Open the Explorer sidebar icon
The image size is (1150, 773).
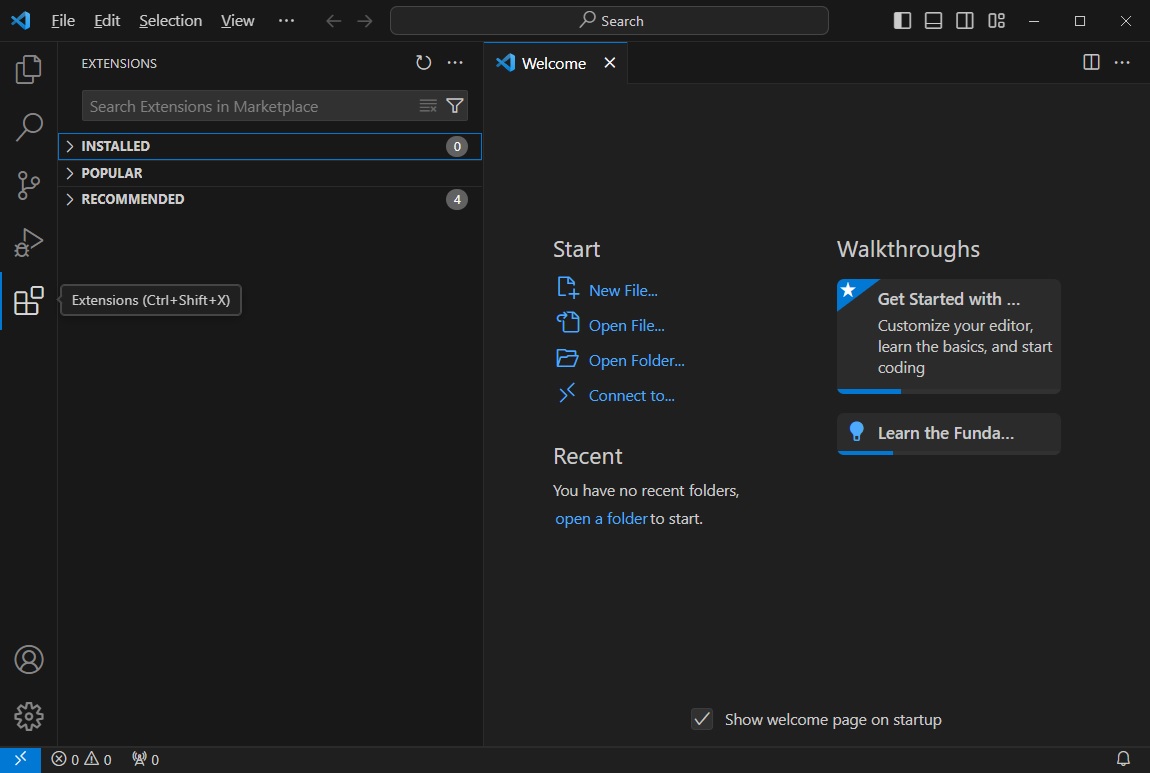[x=29, y=68]
